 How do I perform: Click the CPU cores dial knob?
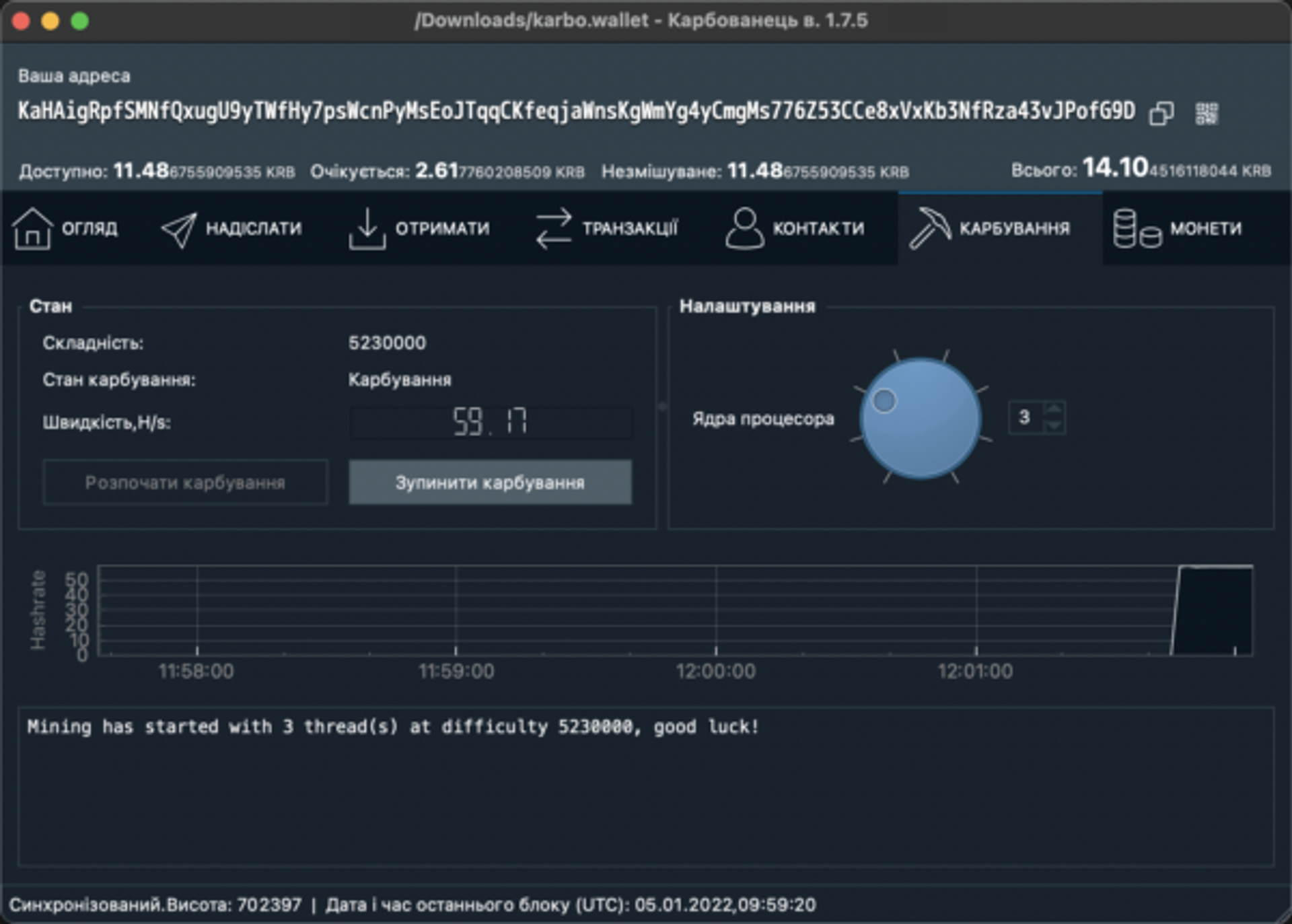pos(921,418)
